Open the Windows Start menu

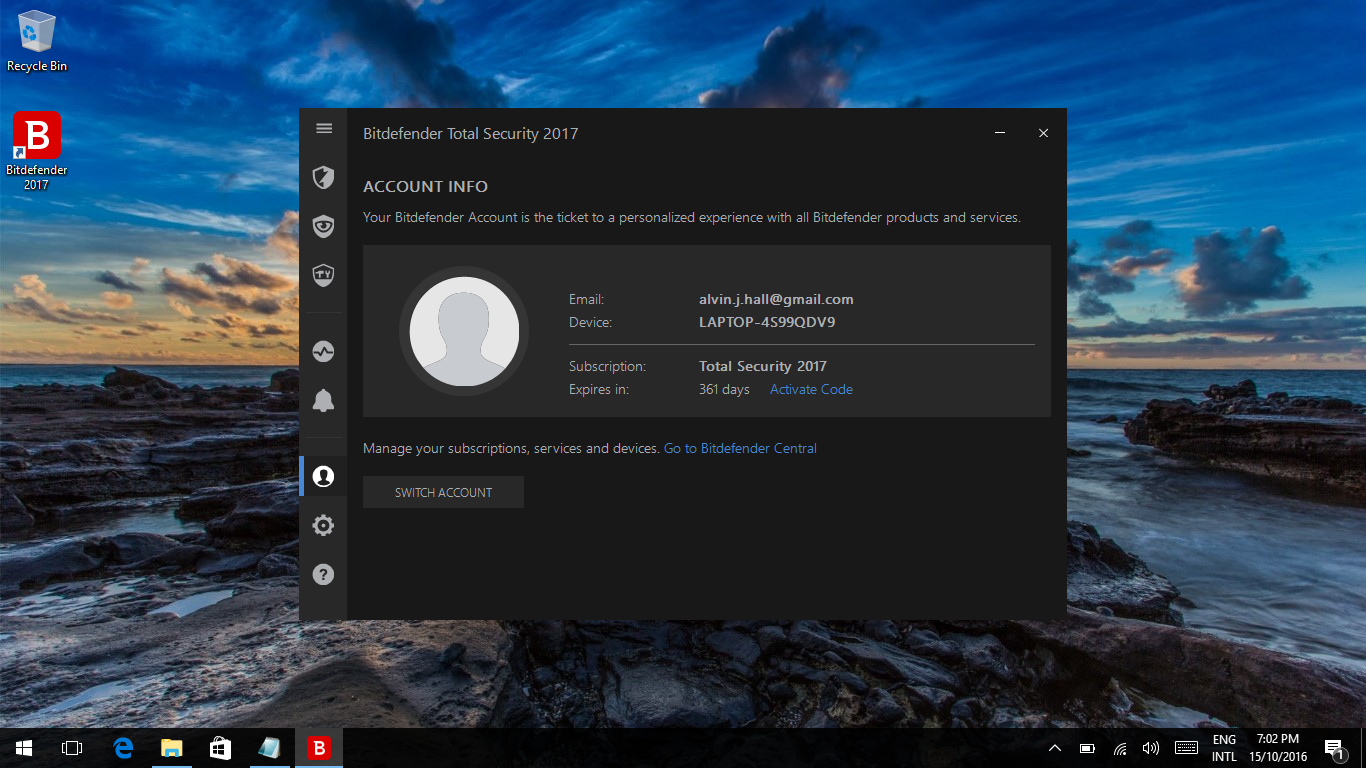point(24,748)
